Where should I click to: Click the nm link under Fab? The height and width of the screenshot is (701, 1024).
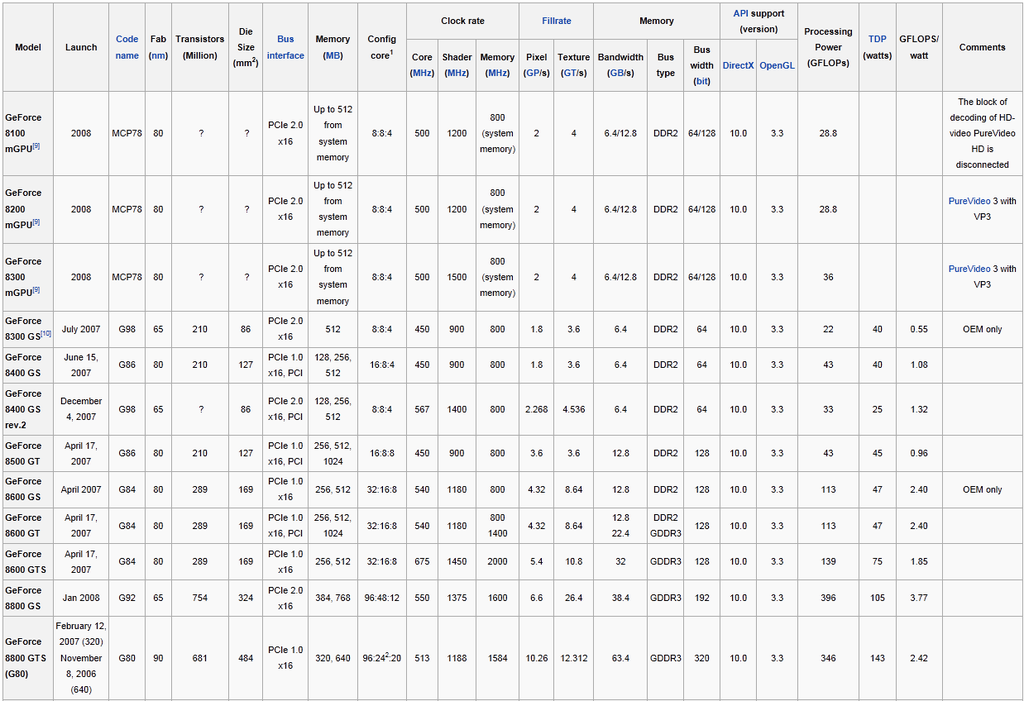point(158,56)
